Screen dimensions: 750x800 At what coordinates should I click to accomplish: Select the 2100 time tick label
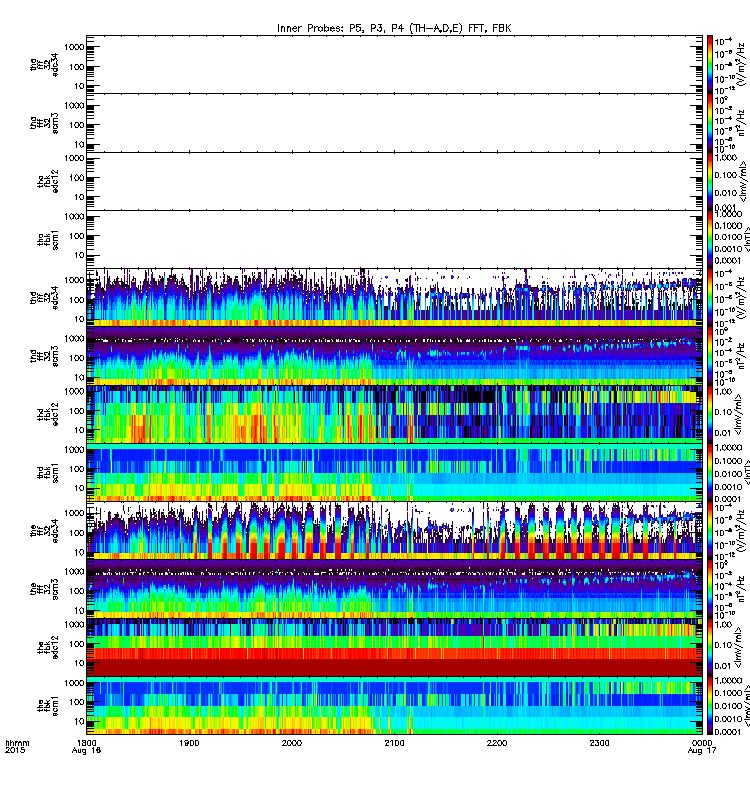coord(394,743)
